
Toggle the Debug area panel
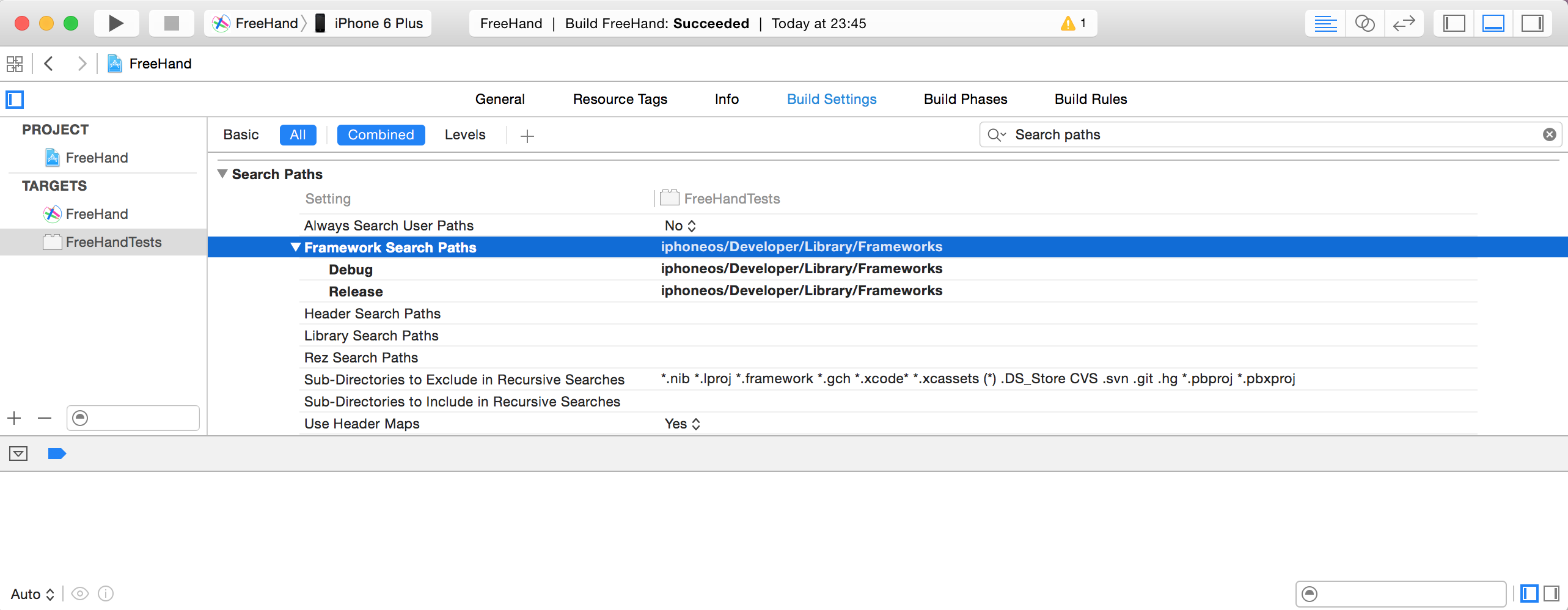point(1493,23)
